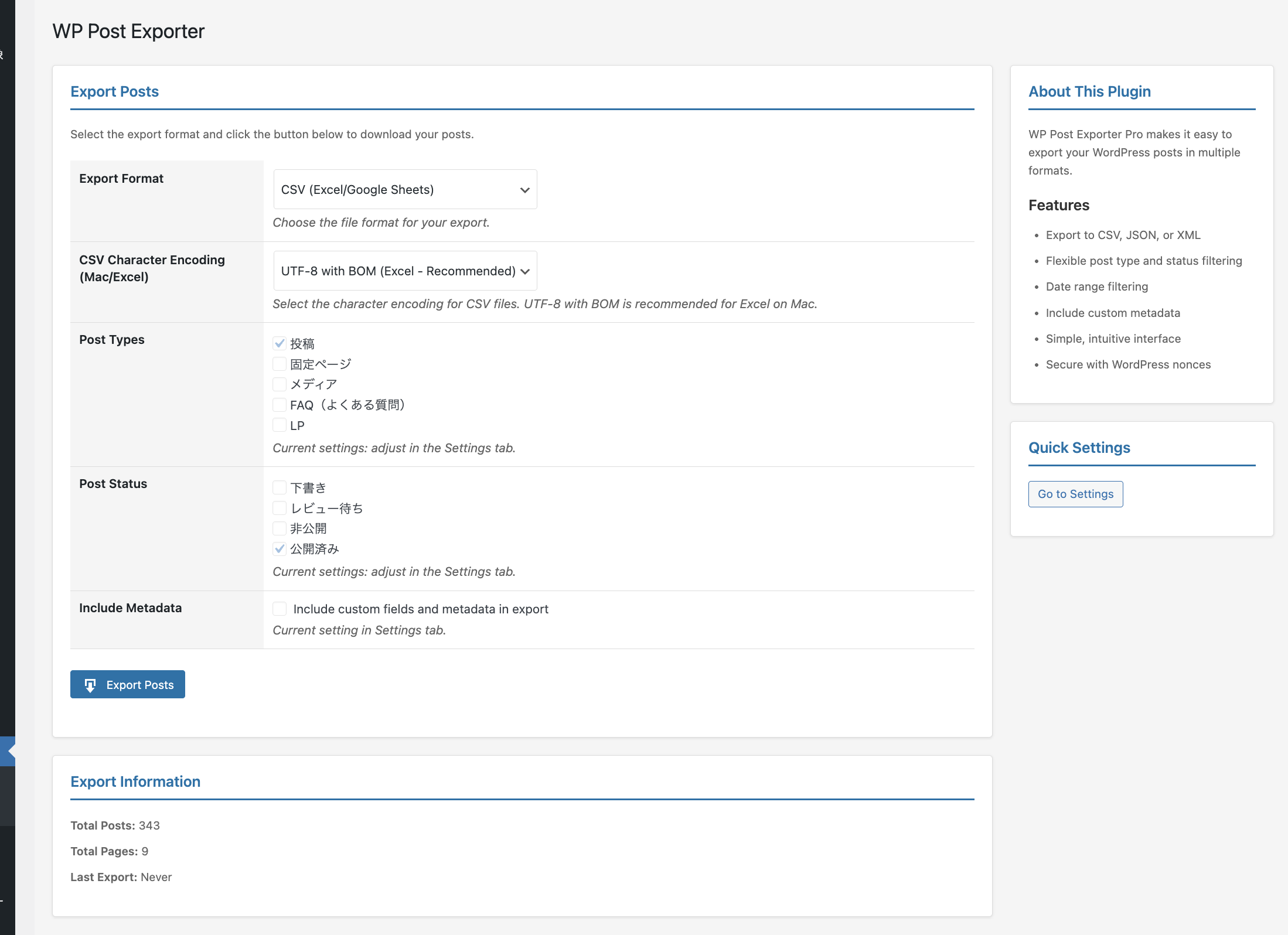This screenshot has width=1288, height=935.
Task: Click the collapse arrow on left sidebar
Action: pos(10,751)
